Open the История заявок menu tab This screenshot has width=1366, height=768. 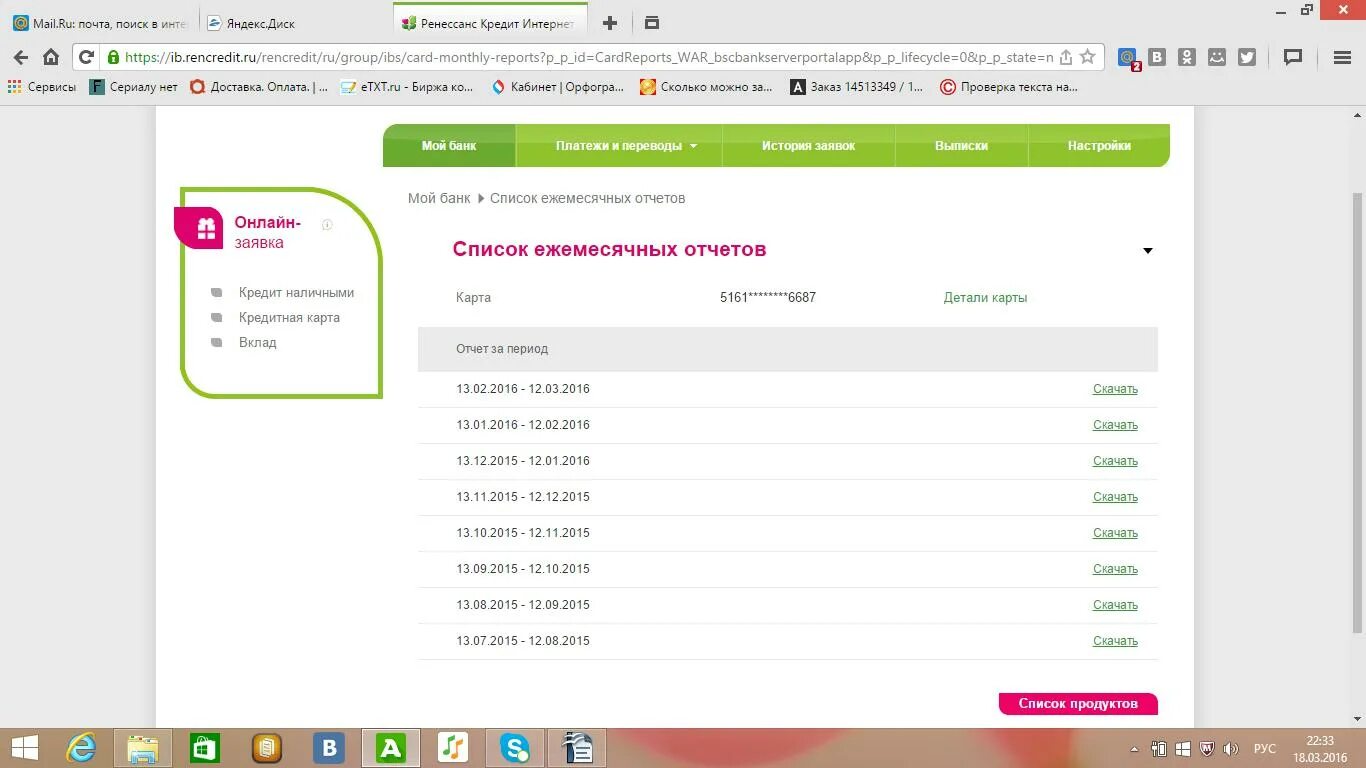(808, 146)
